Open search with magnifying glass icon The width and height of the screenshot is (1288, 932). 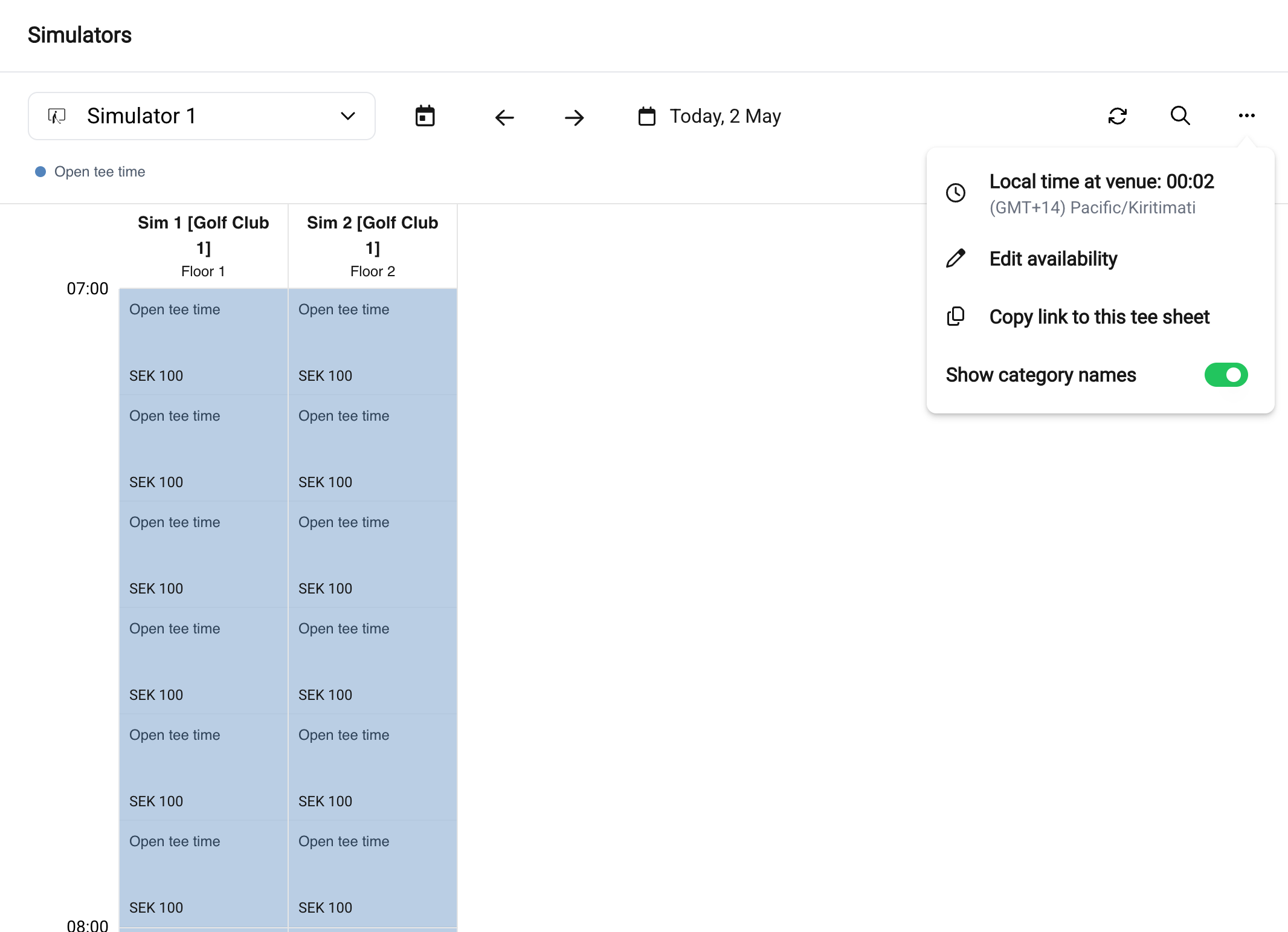pos(1180,115)
